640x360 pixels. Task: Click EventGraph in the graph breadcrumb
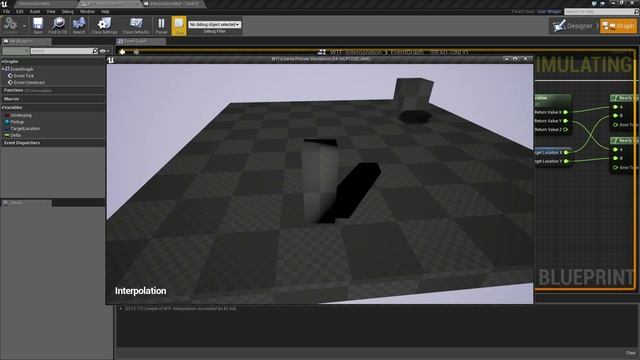[x=407, y=52]
